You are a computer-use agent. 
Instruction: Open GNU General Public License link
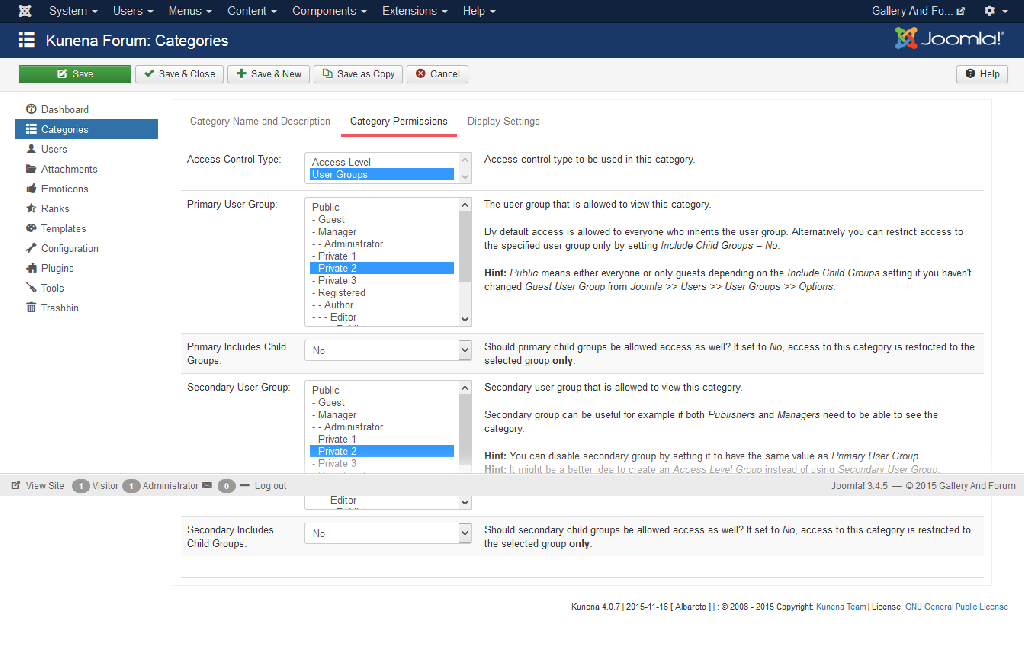point(956,607)
